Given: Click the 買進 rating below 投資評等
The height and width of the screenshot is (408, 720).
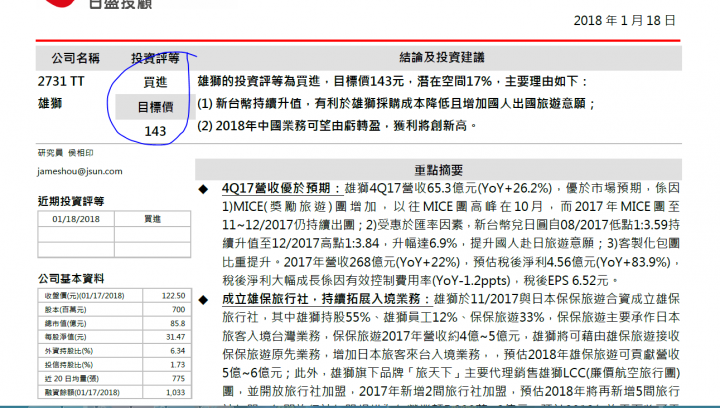Looking at the screenshot, I should click(x=155, y=83).
